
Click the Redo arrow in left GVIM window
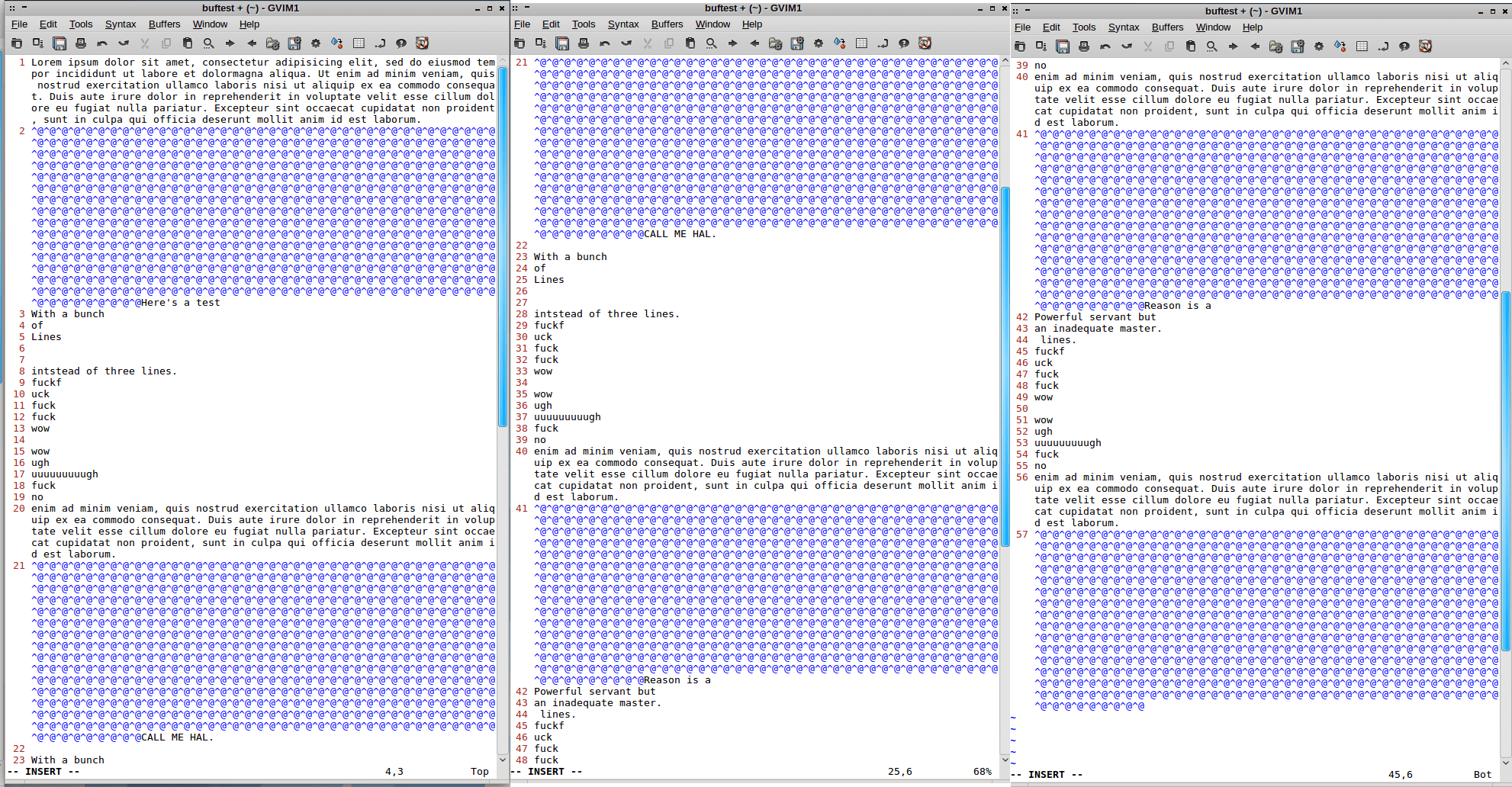click(124, 43)
